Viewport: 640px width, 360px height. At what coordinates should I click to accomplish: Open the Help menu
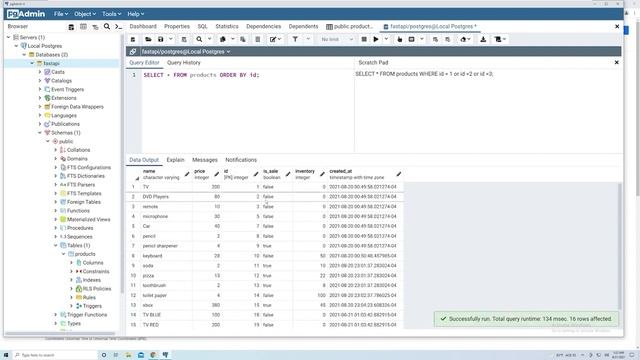click(136, 14)
